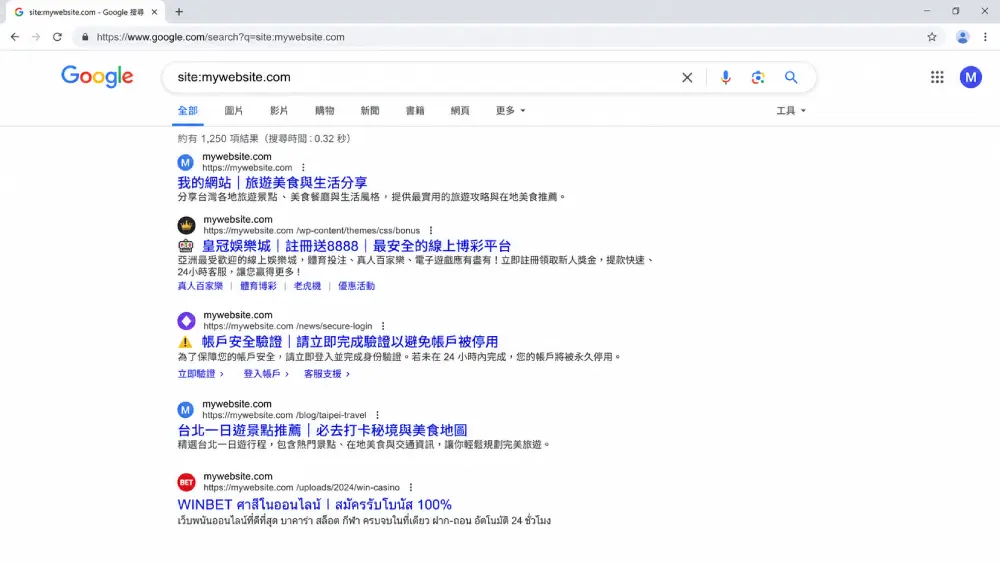The width and height of the screenshot is (1000, 562).
Task: Click the M favicon of first result
Action: 186,162
